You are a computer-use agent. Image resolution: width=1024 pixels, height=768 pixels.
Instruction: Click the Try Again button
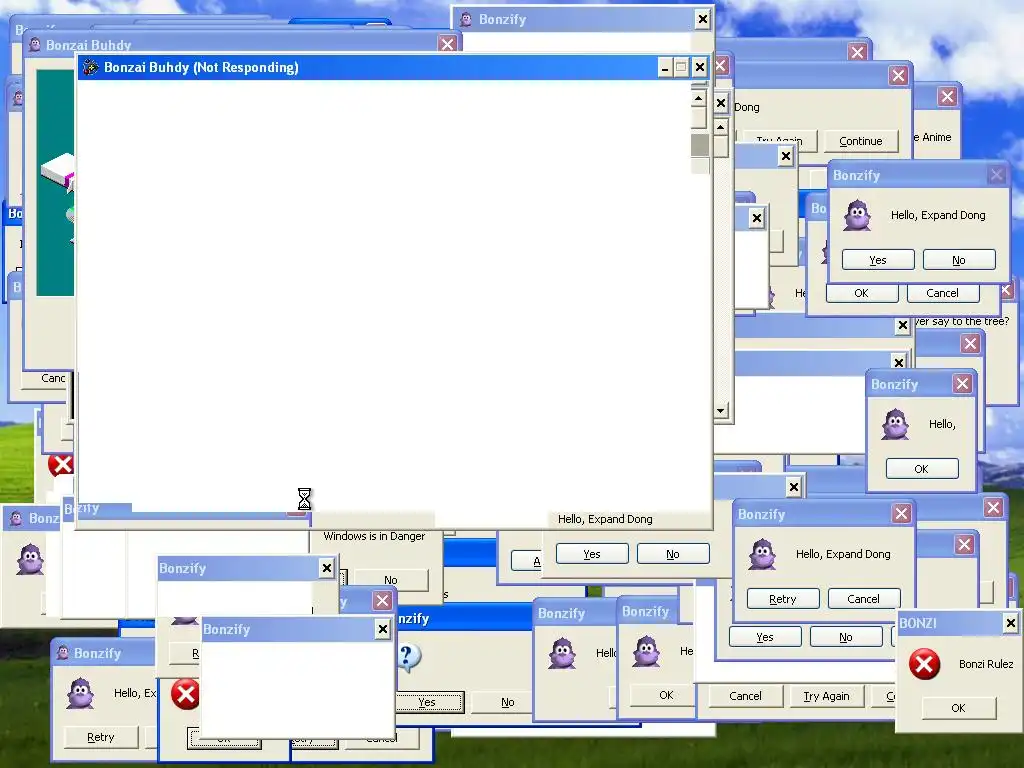pos(826,696)
